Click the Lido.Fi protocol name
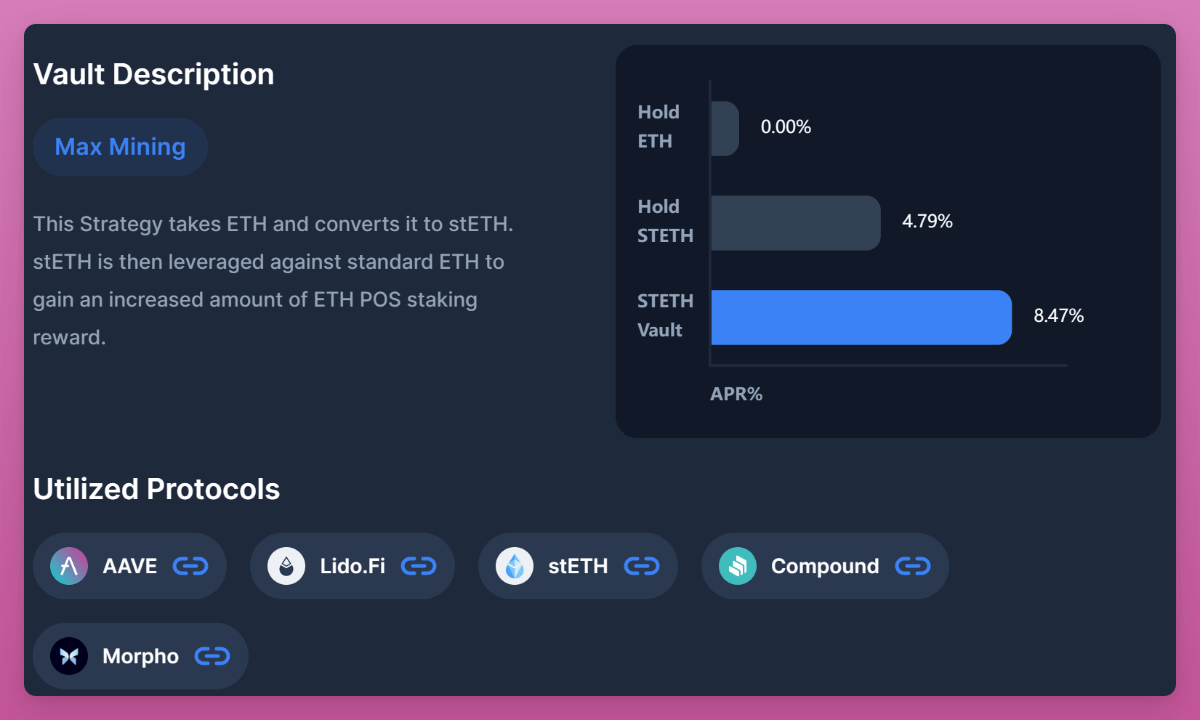This screenshot has width=1200, height=720. point(352,566)
